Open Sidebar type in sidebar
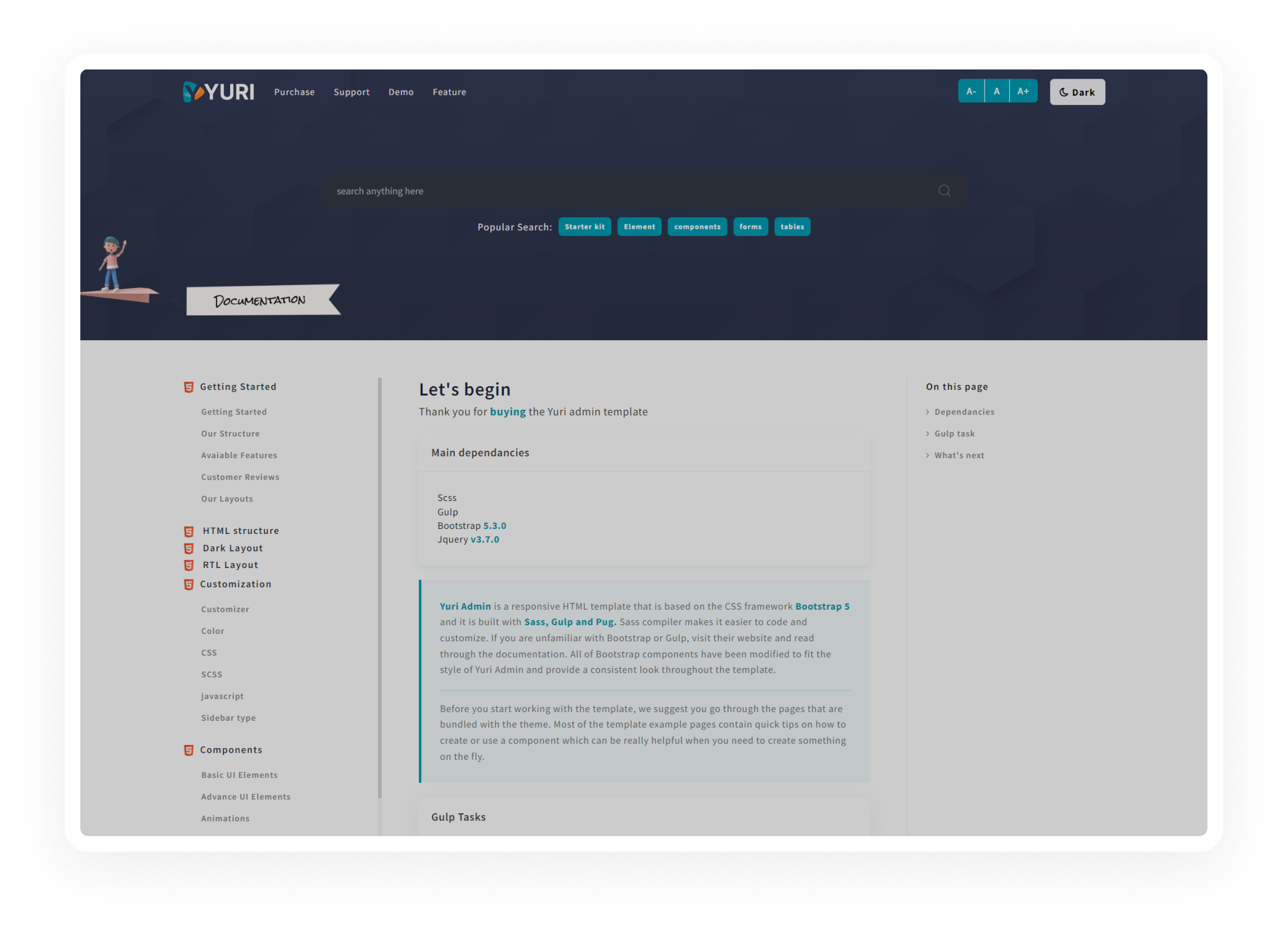Image resolution: width=1288 pixels, height=928 pixels. [x=228, y=718]
